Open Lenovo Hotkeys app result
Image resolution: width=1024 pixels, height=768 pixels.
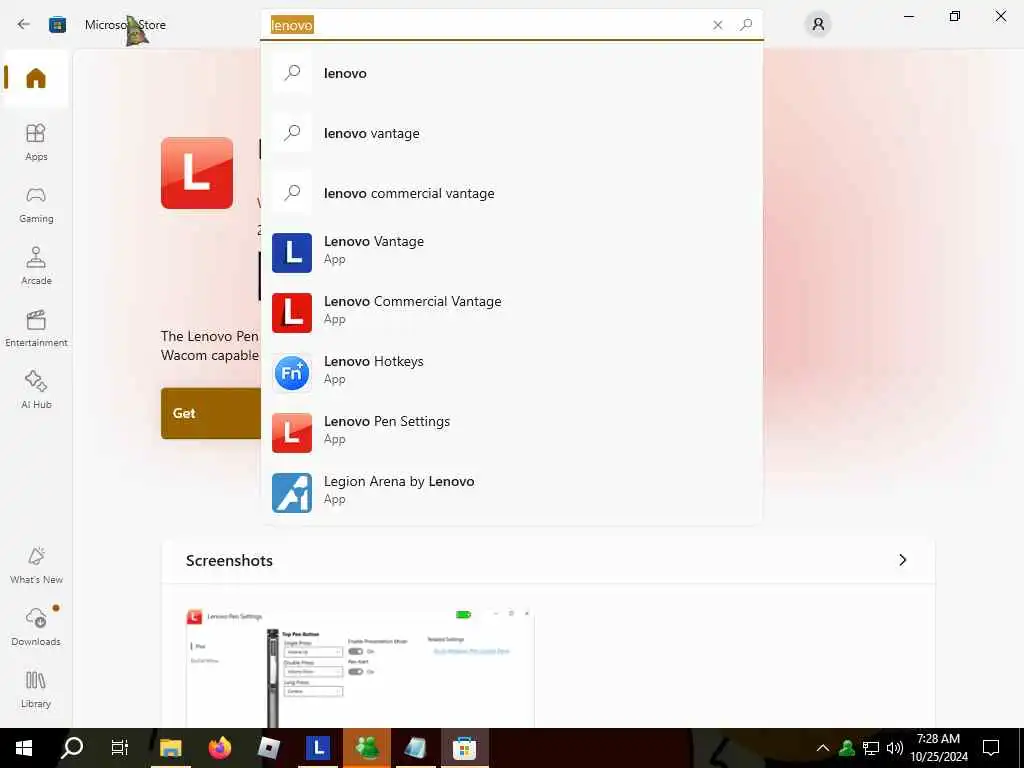coord(511,372)
